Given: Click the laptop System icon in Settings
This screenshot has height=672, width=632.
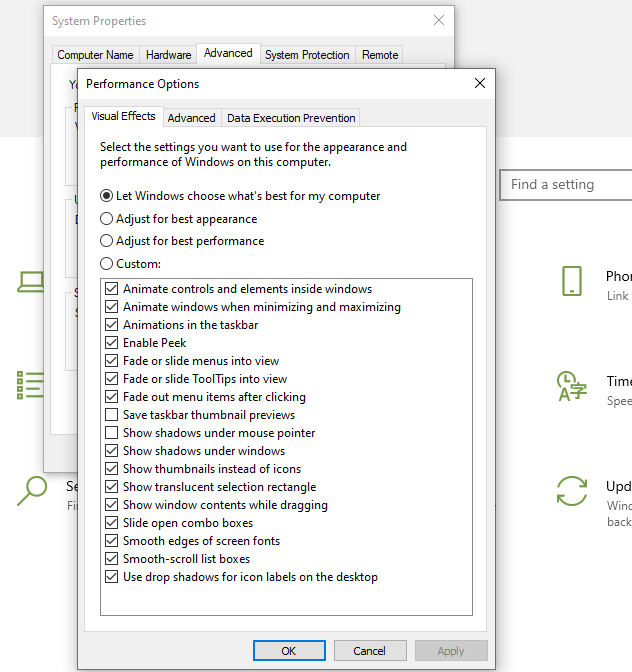Looking at the screenshot, I should click(x=30, y=282).
